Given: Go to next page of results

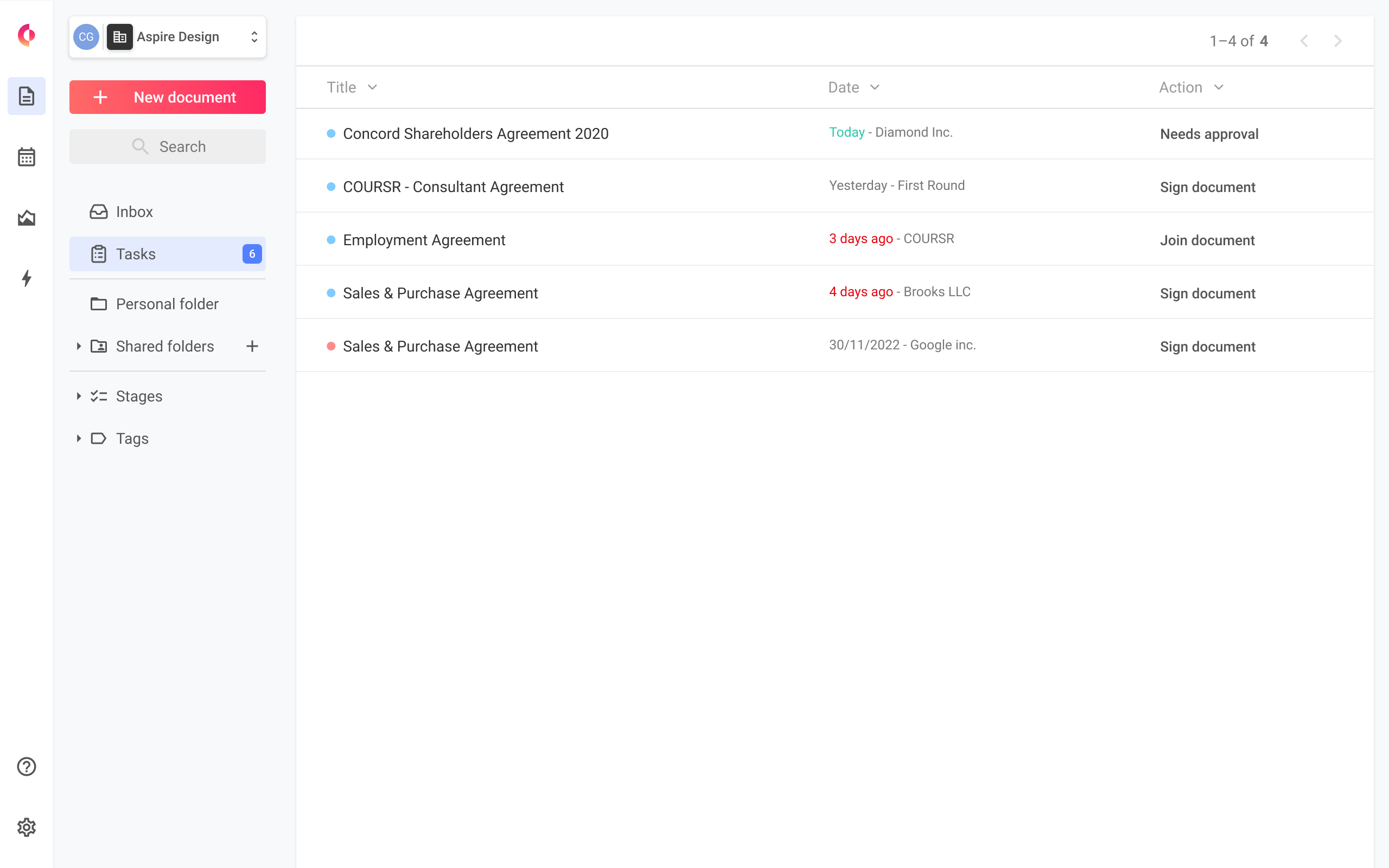Looking at the screenshot, I should point(1338,41).
